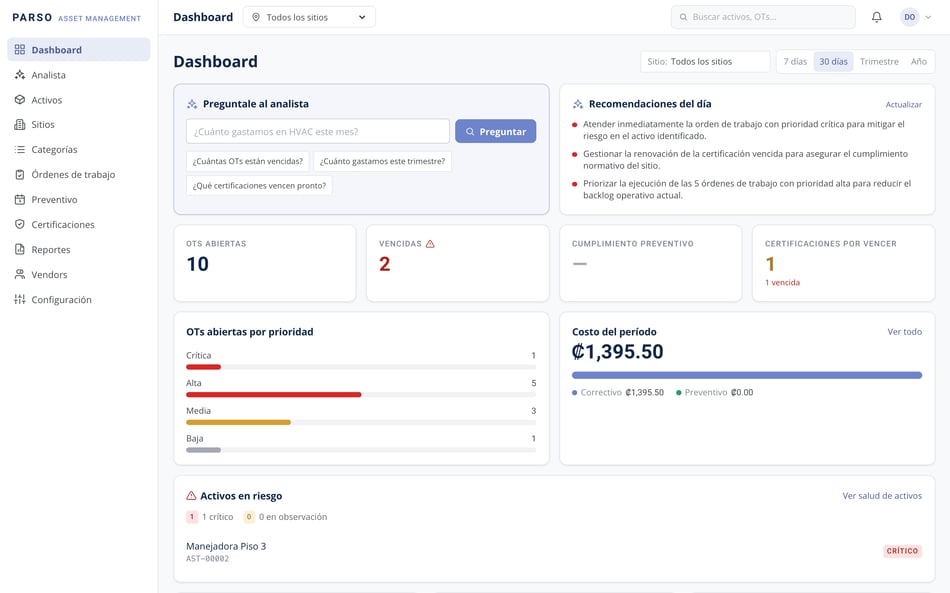Click the Preventivo ₡0.00 legend item
The height and width of the screenshot is (593, 950).
[x=715, y=393]
